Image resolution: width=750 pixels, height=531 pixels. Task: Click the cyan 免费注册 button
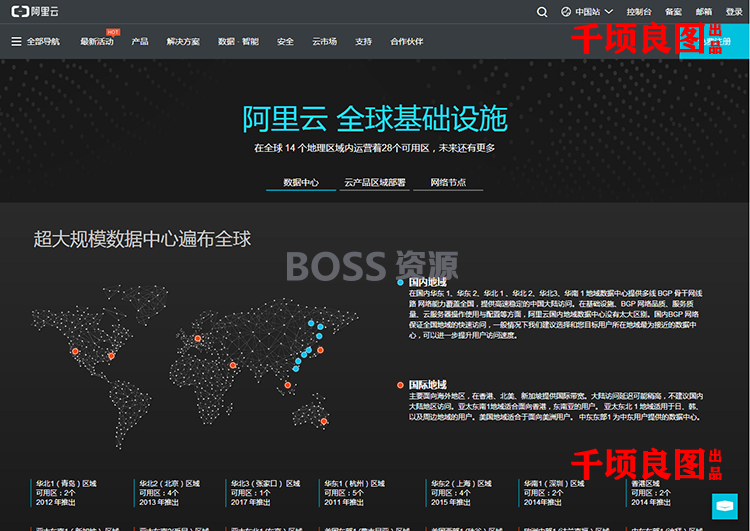[x=714, y=42]
